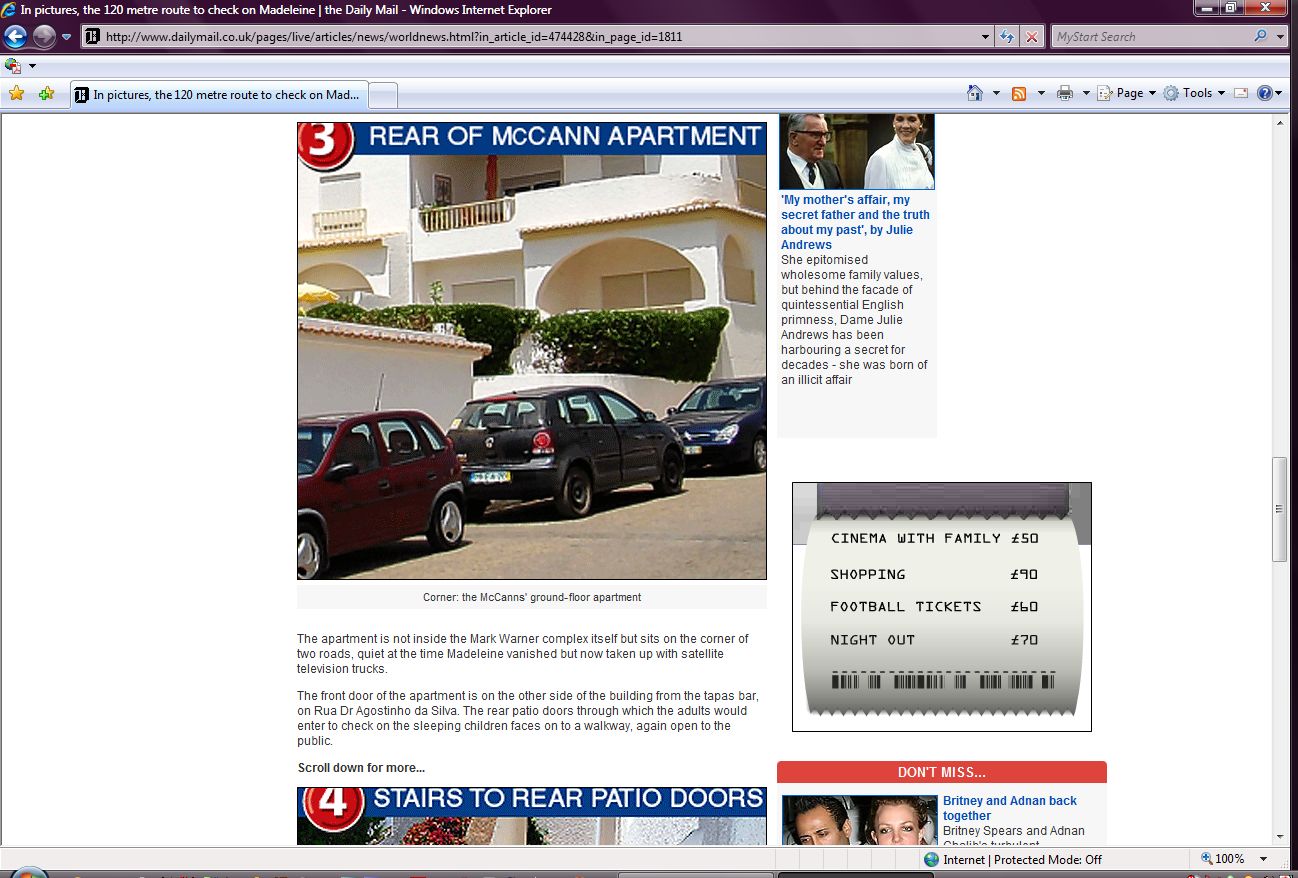
Task: Open Favorites Center star icon
Action: coord(16,94)
